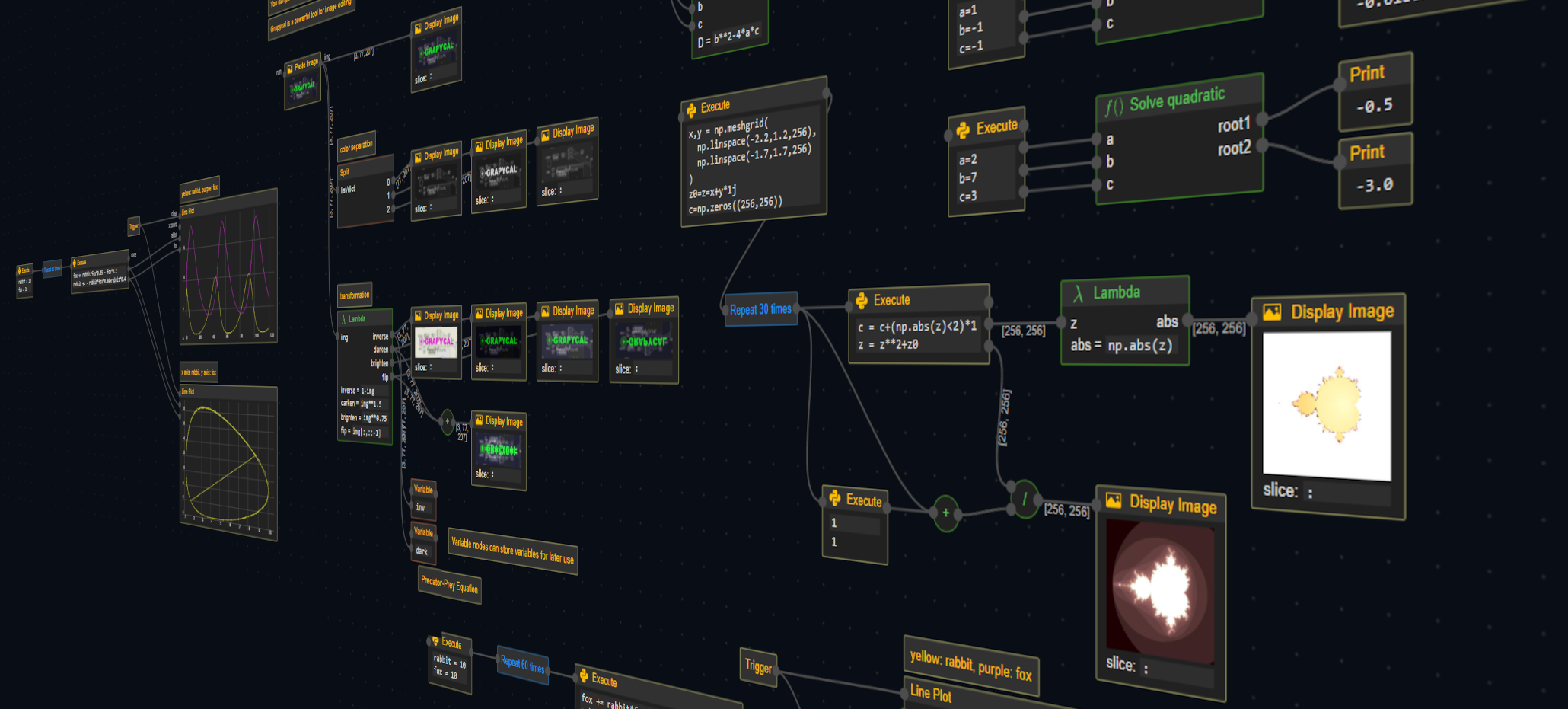Select the Print node showing -3.0

(1375, 171)
